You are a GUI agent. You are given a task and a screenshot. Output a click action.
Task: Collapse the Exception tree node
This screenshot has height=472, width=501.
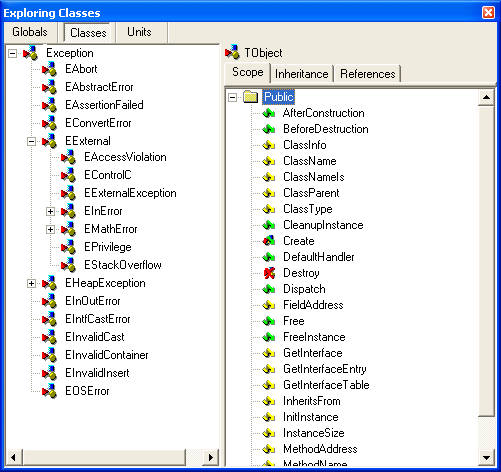tap(12, 53)
